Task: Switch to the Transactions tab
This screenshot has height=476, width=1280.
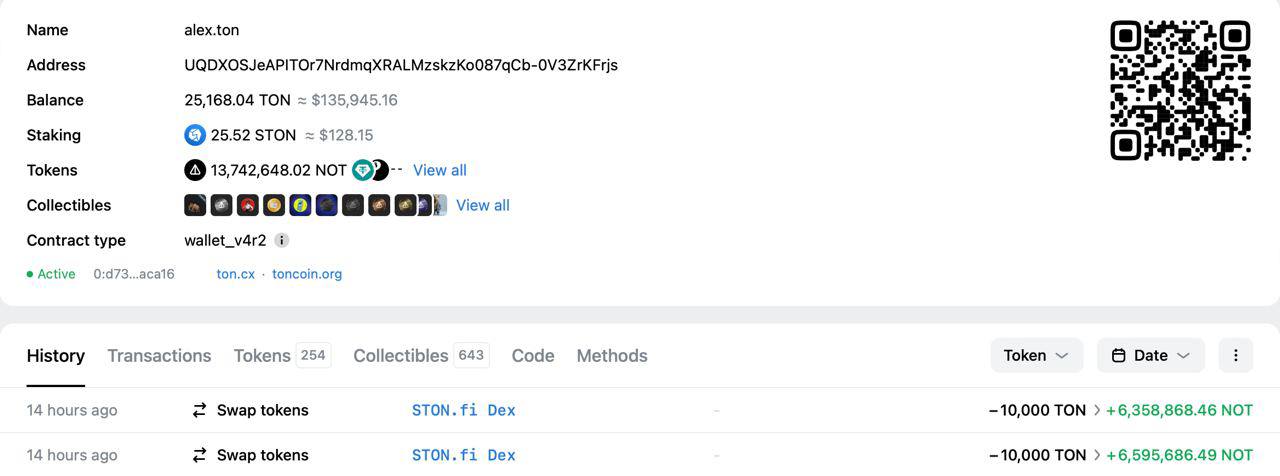Action: click(159, 356)
